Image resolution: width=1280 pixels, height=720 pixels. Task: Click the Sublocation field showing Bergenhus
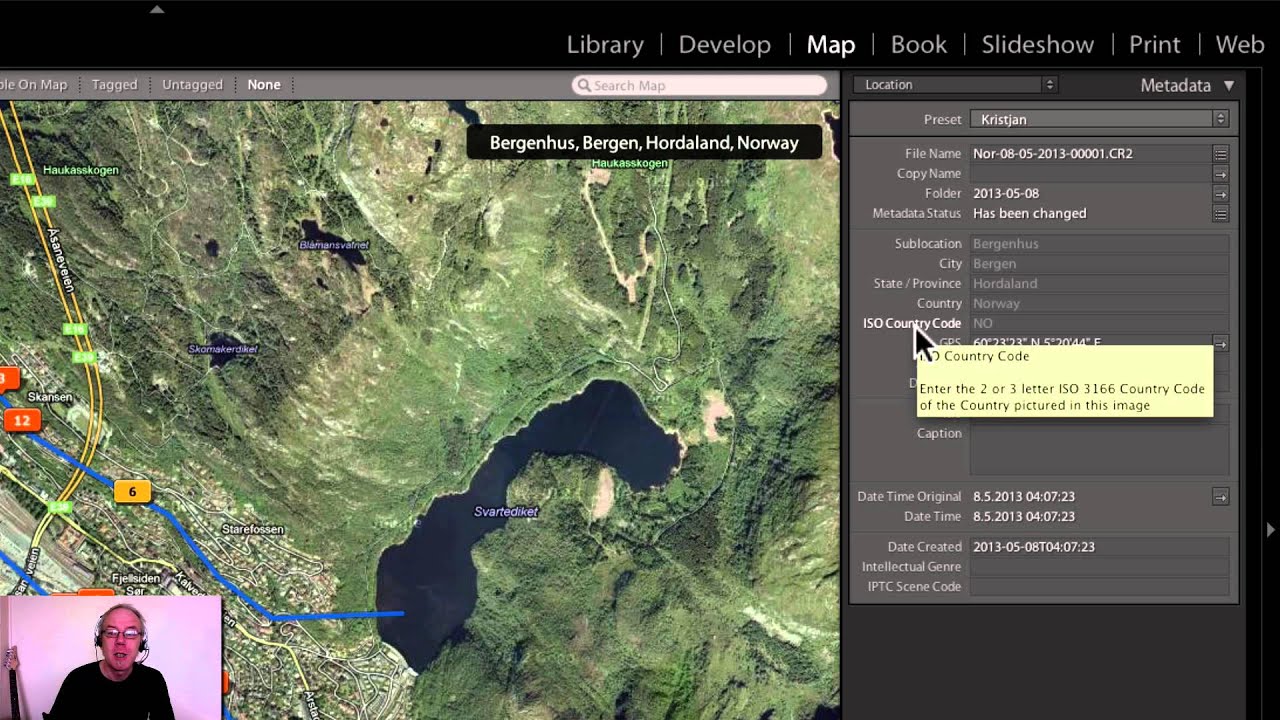pyautogui.click(x=1099, y=244)
